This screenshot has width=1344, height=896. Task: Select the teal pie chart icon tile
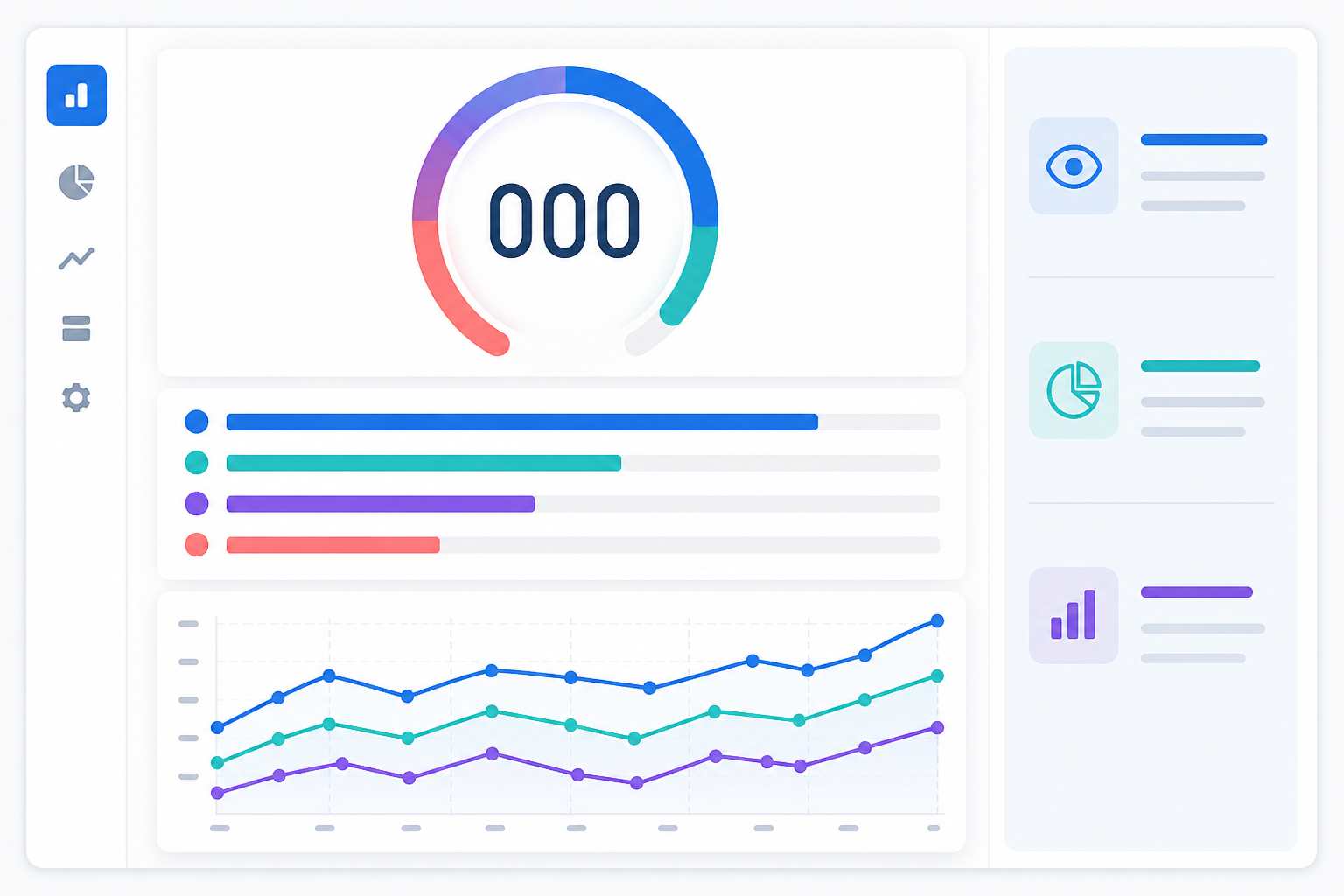click(1074, 390)
